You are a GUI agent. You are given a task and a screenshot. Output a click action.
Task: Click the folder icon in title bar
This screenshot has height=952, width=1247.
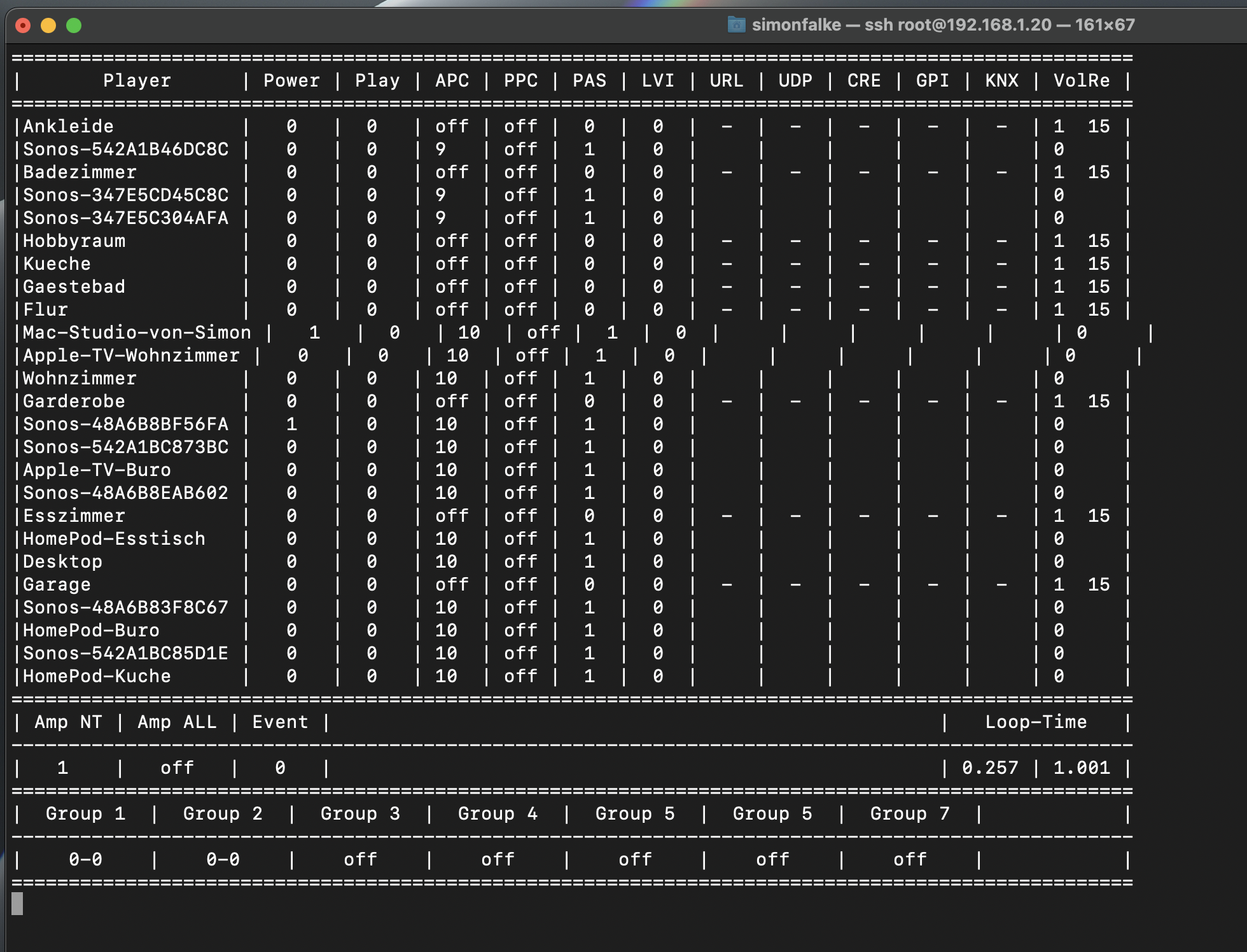click(736, 25)
